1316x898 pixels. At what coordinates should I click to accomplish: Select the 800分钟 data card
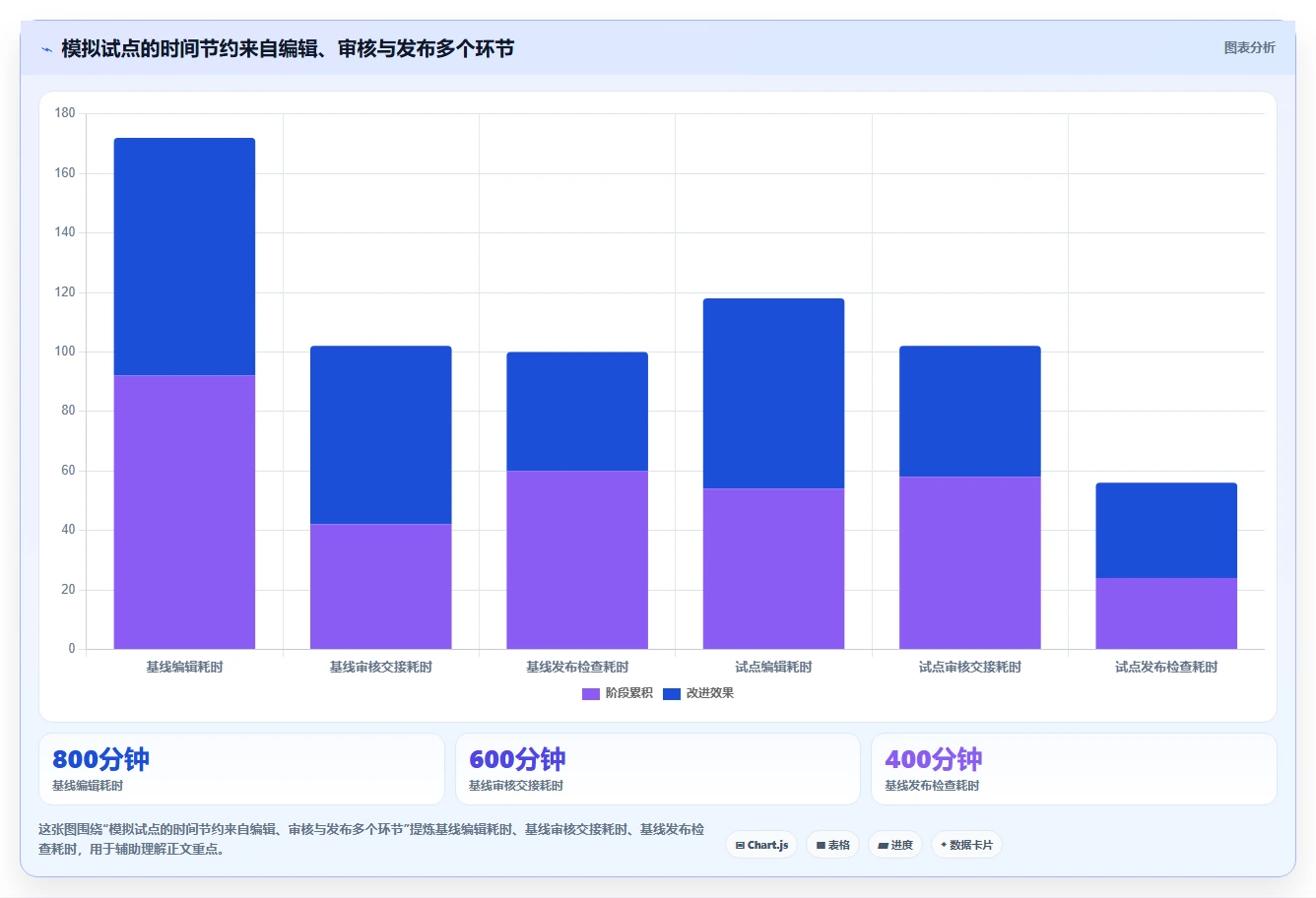coord(241,769)
